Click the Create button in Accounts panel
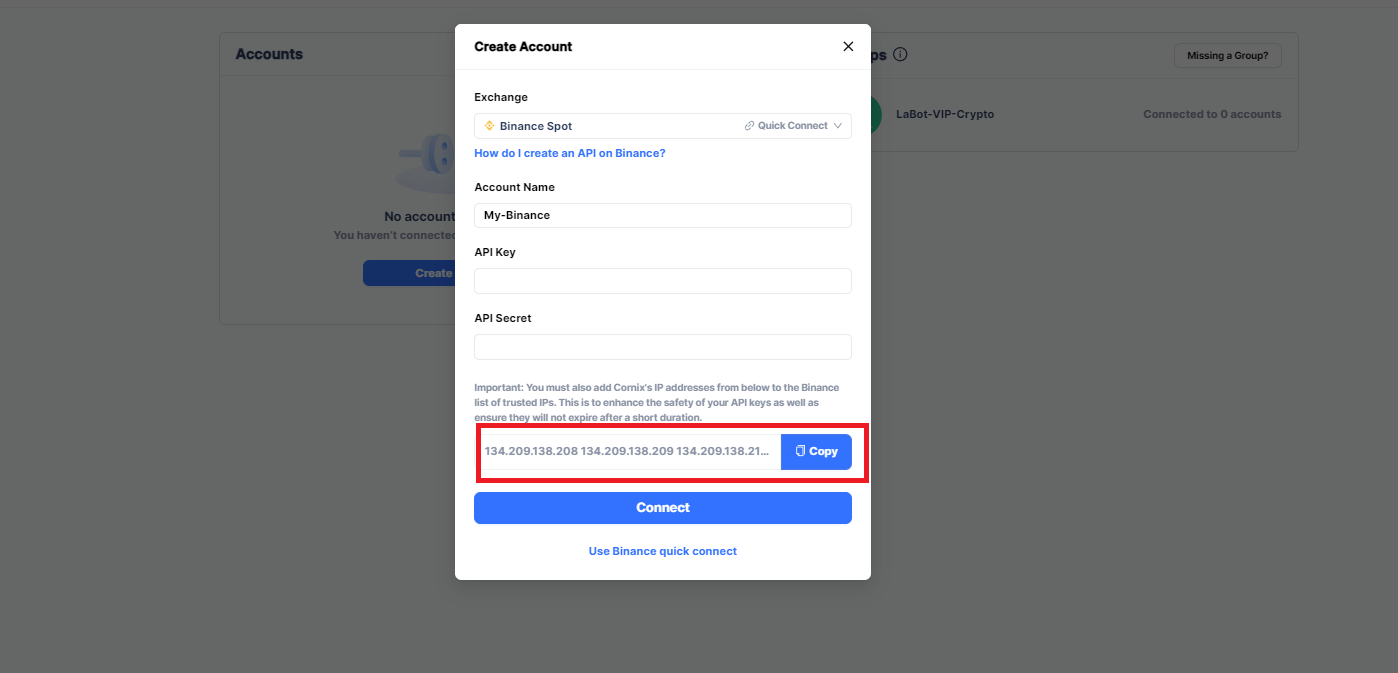The image size is (1398, 673). pyautogui.click(x=410, y=273)
